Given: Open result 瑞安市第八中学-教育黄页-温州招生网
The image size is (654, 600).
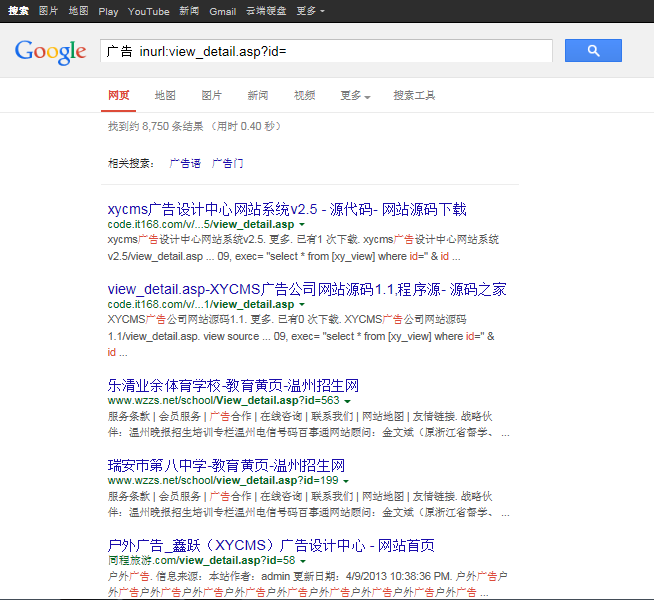Looking at the screenshot, I should click(226, 465).
